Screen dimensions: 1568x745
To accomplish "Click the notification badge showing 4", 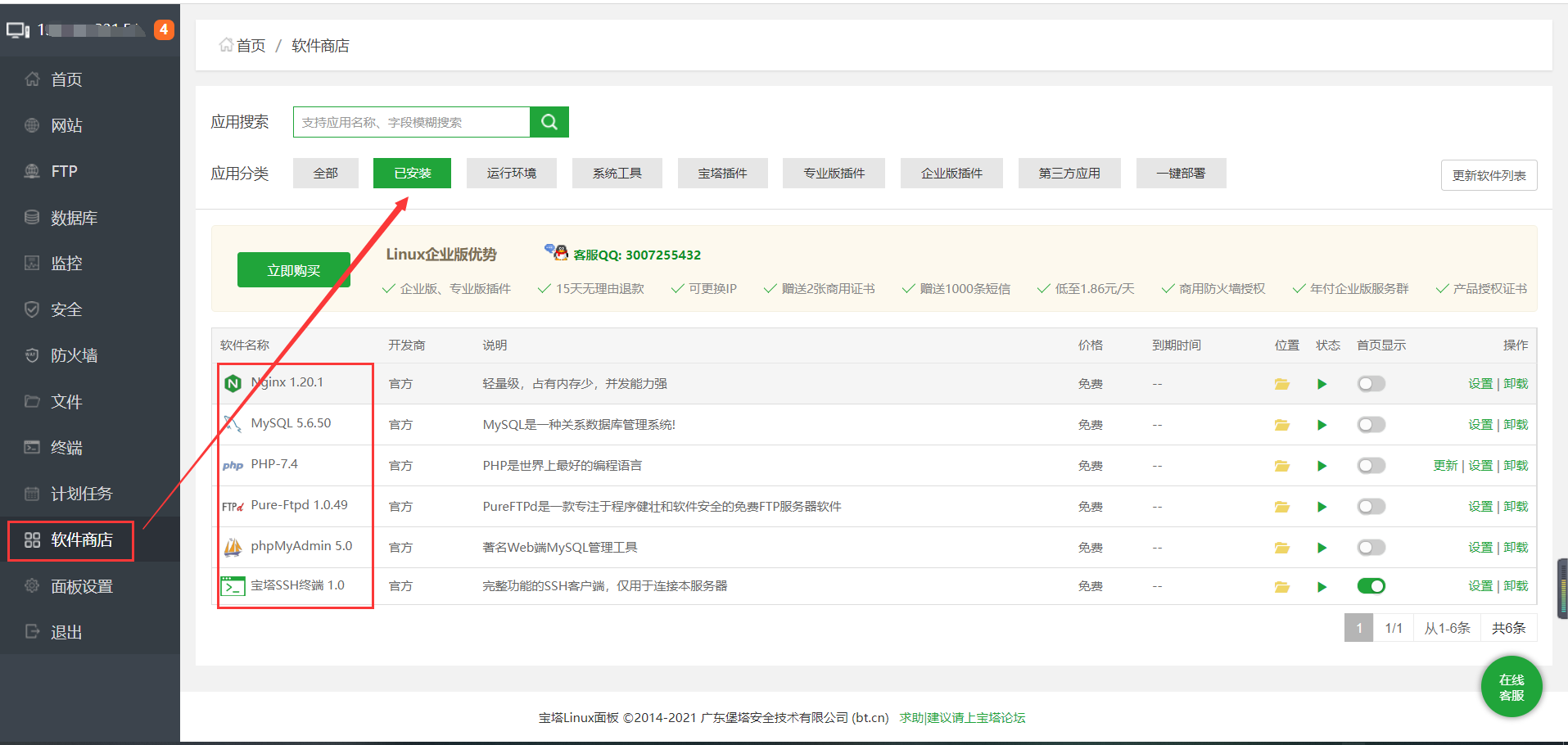I will [x=164, y=29].
